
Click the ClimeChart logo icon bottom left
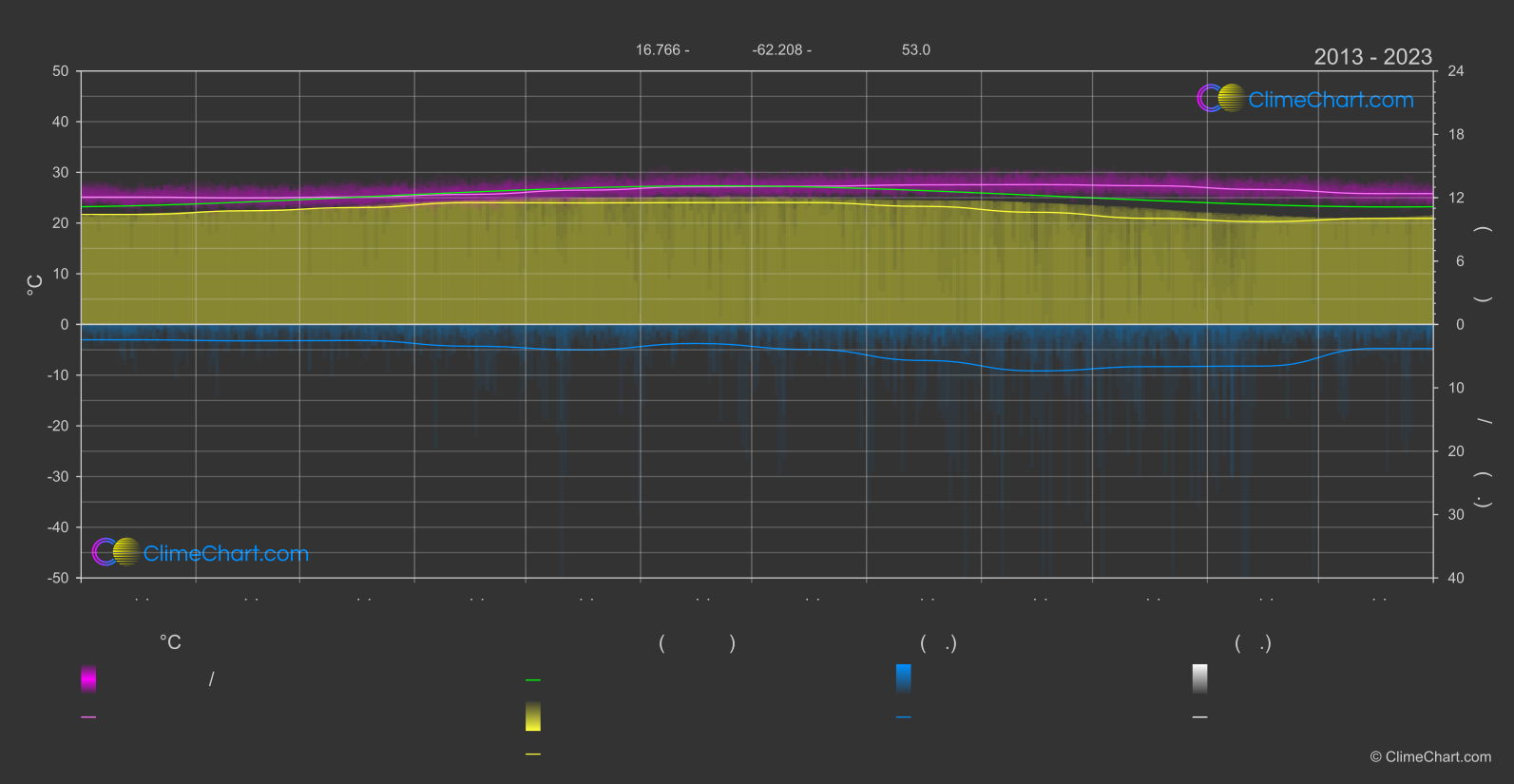[116, 552]
